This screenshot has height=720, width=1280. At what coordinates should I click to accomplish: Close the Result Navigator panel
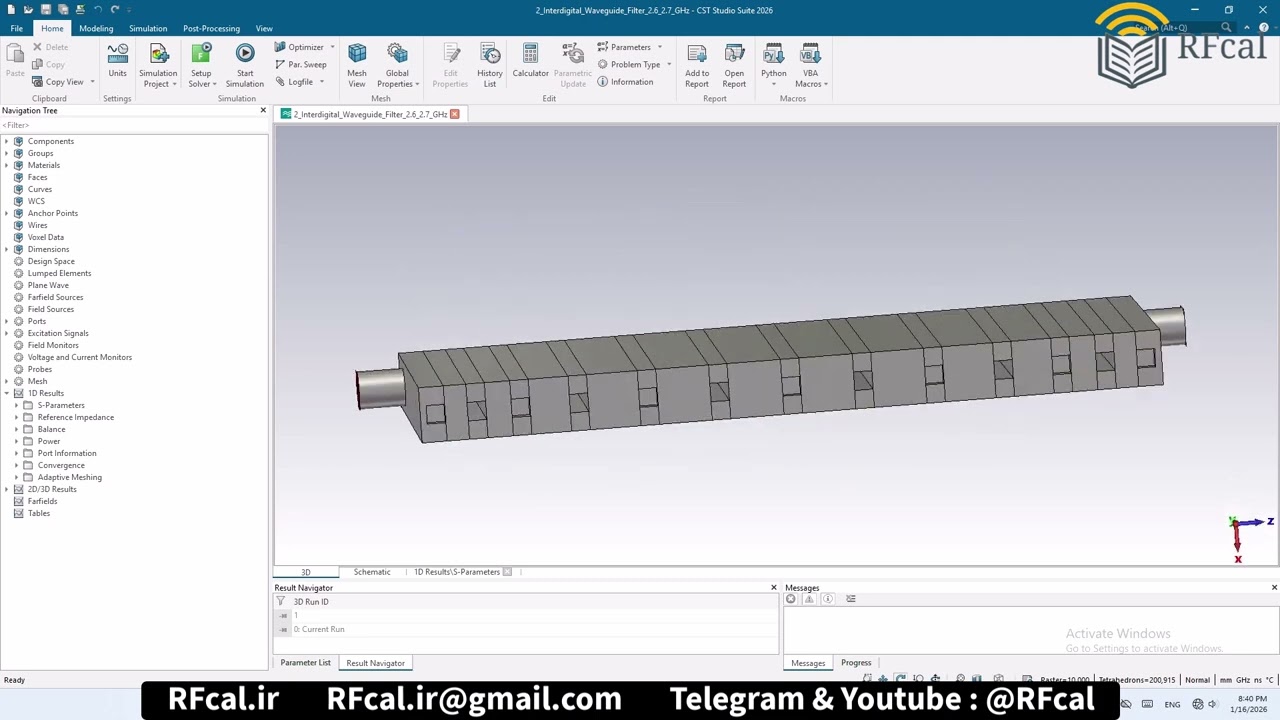point(773,587)
